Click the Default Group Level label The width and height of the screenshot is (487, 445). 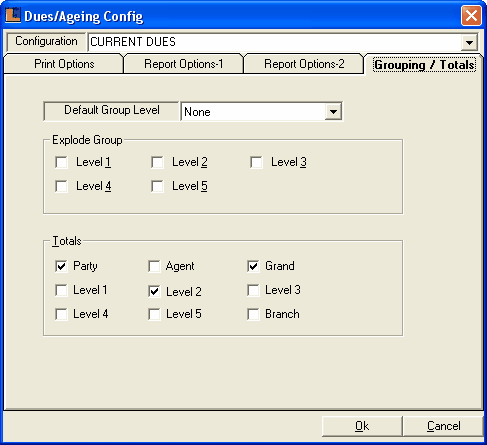click(x=112, y=110)
